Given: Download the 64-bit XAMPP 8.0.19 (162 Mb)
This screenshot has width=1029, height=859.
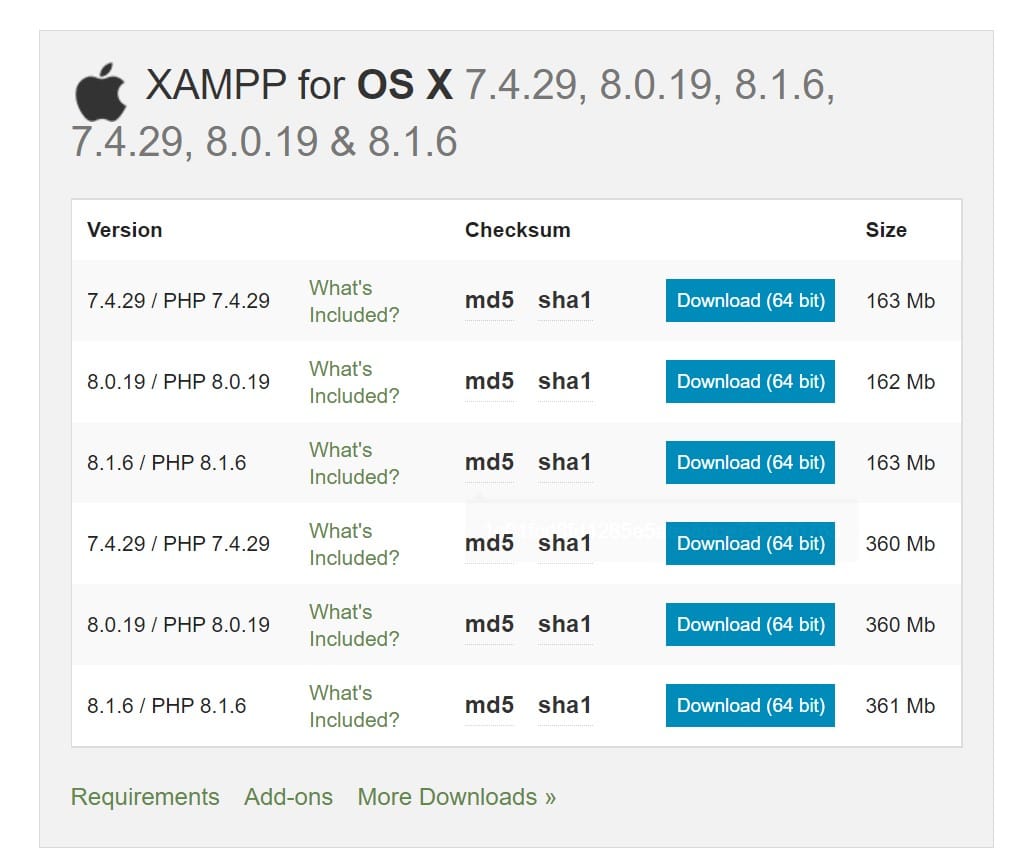Looking at the screenshot, I should click(x=750, y=382).
